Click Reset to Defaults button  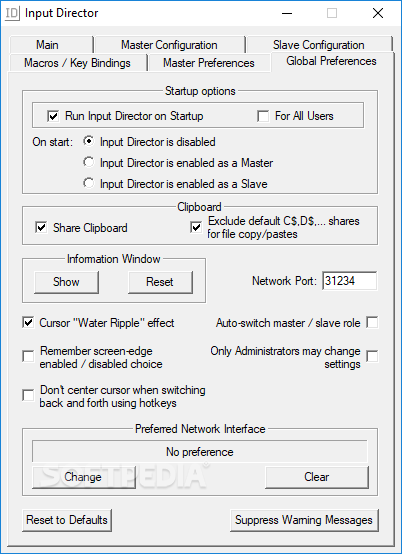[67, 520]
